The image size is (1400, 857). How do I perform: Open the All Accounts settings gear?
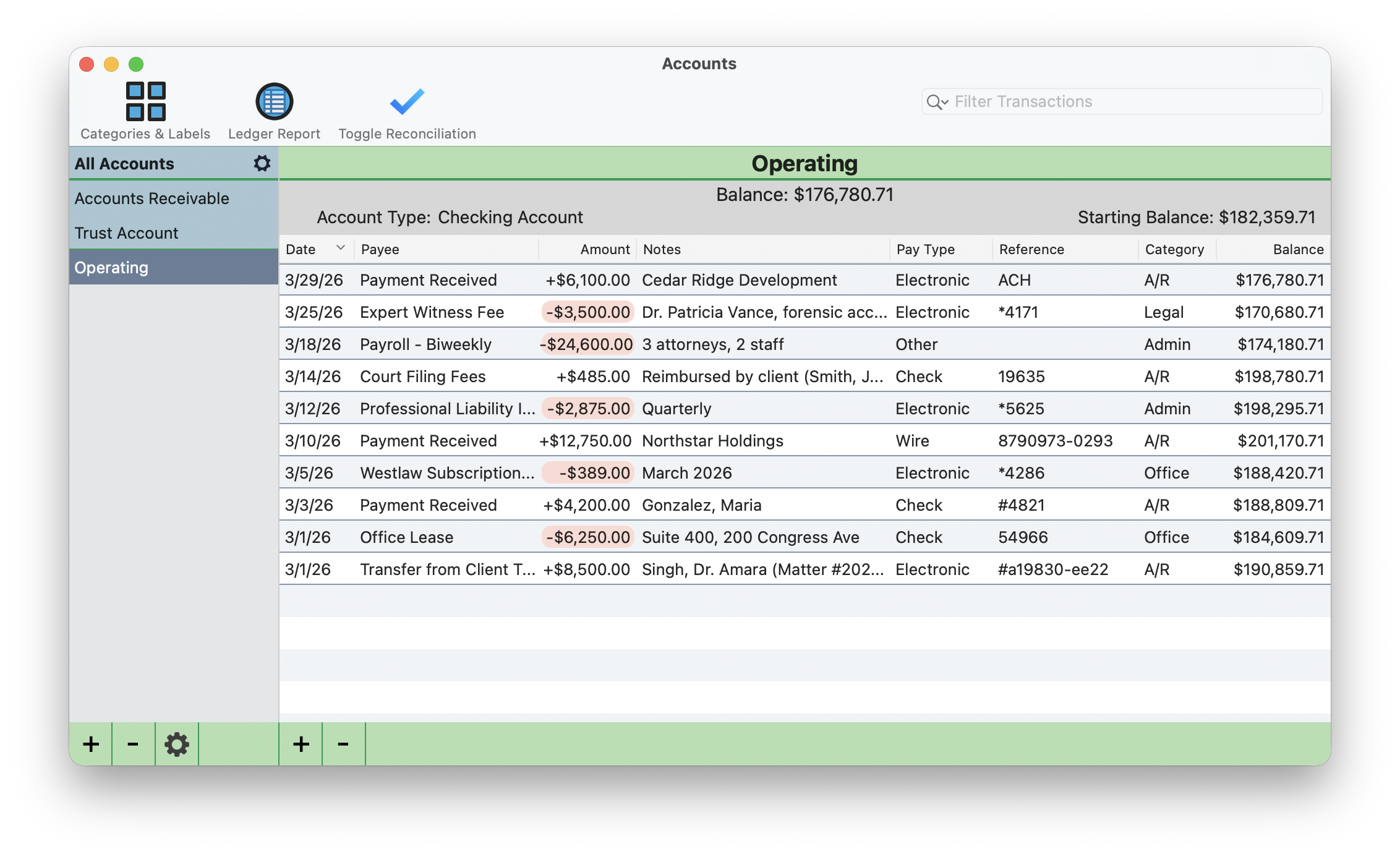coord(262,163)
